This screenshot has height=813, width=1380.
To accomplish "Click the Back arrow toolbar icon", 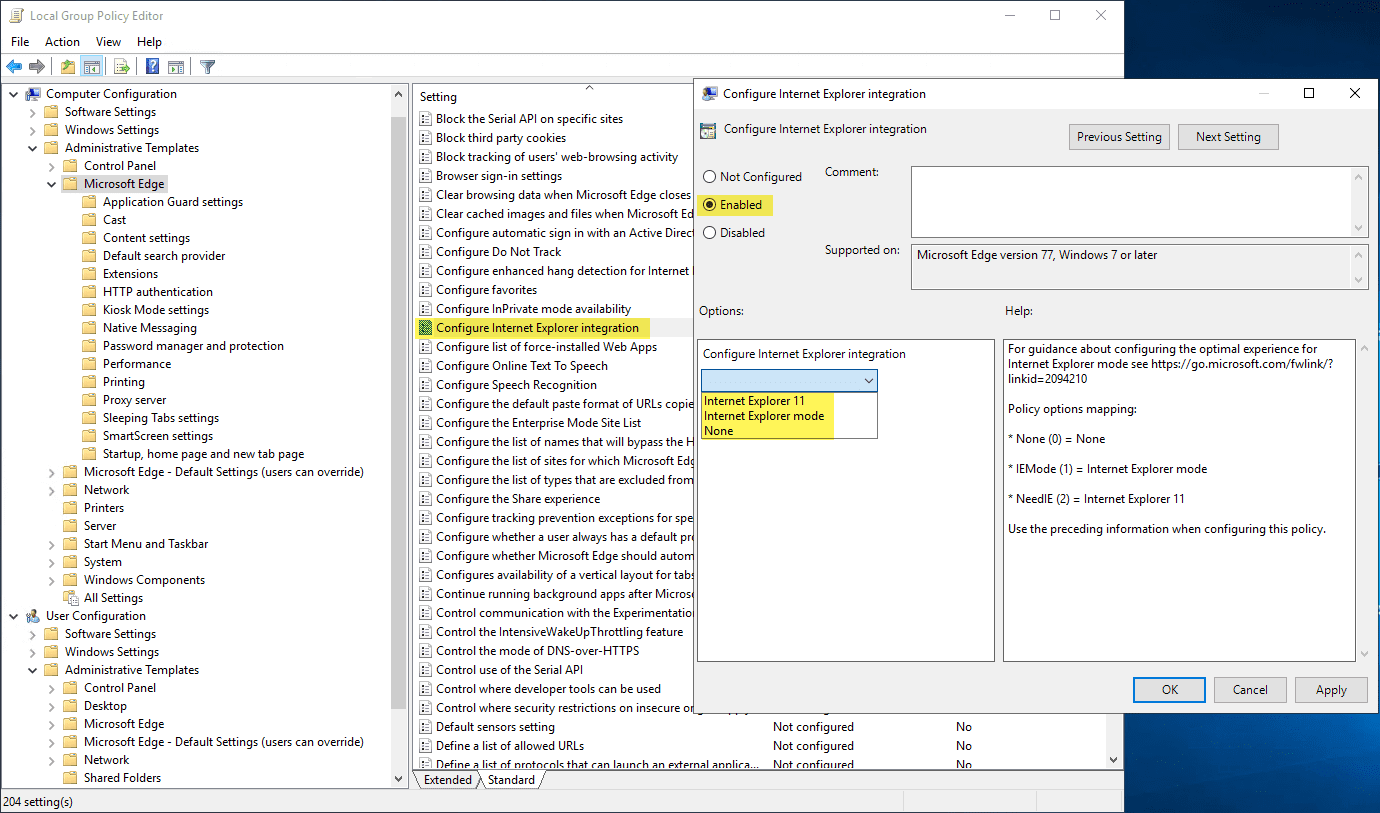I will coord(14,67).
